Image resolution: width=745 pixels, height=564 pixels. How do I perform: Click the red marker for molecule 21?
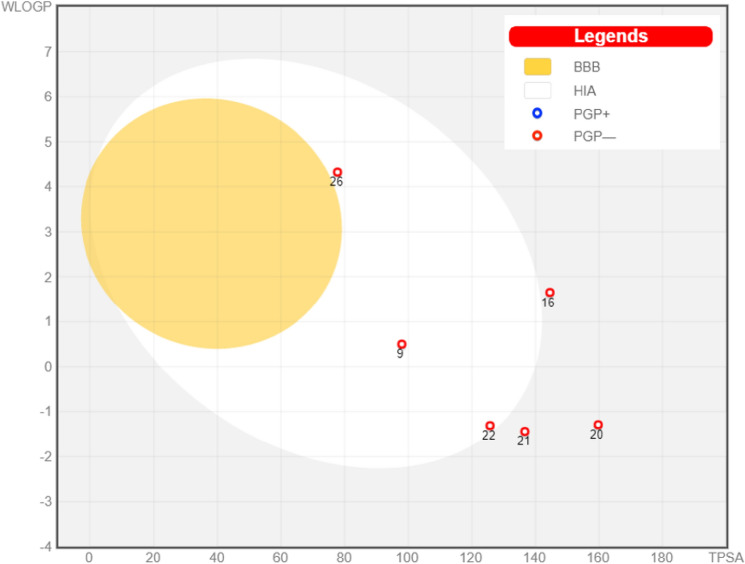click(524, 431)
